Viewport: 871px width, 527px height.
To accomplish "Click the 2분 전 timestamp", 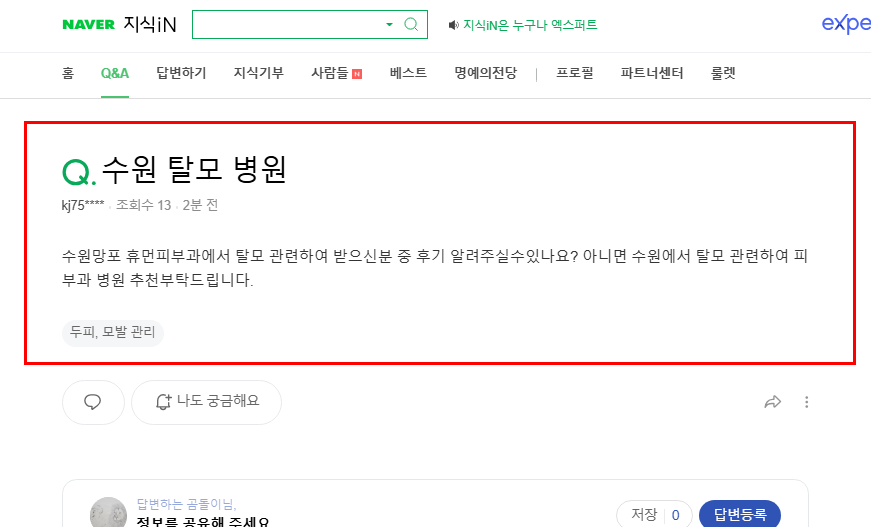I will [200, 205].
